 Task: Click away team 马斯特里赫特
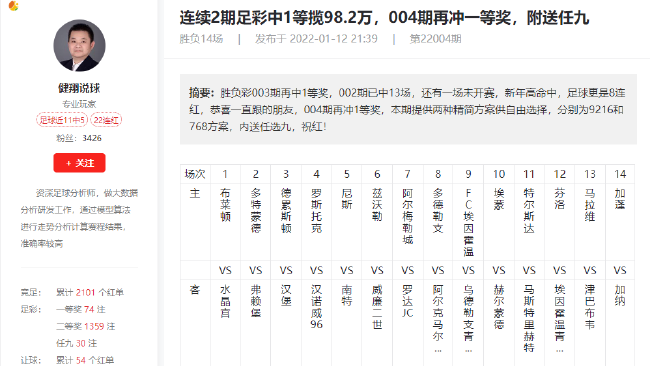pos(529,318)
